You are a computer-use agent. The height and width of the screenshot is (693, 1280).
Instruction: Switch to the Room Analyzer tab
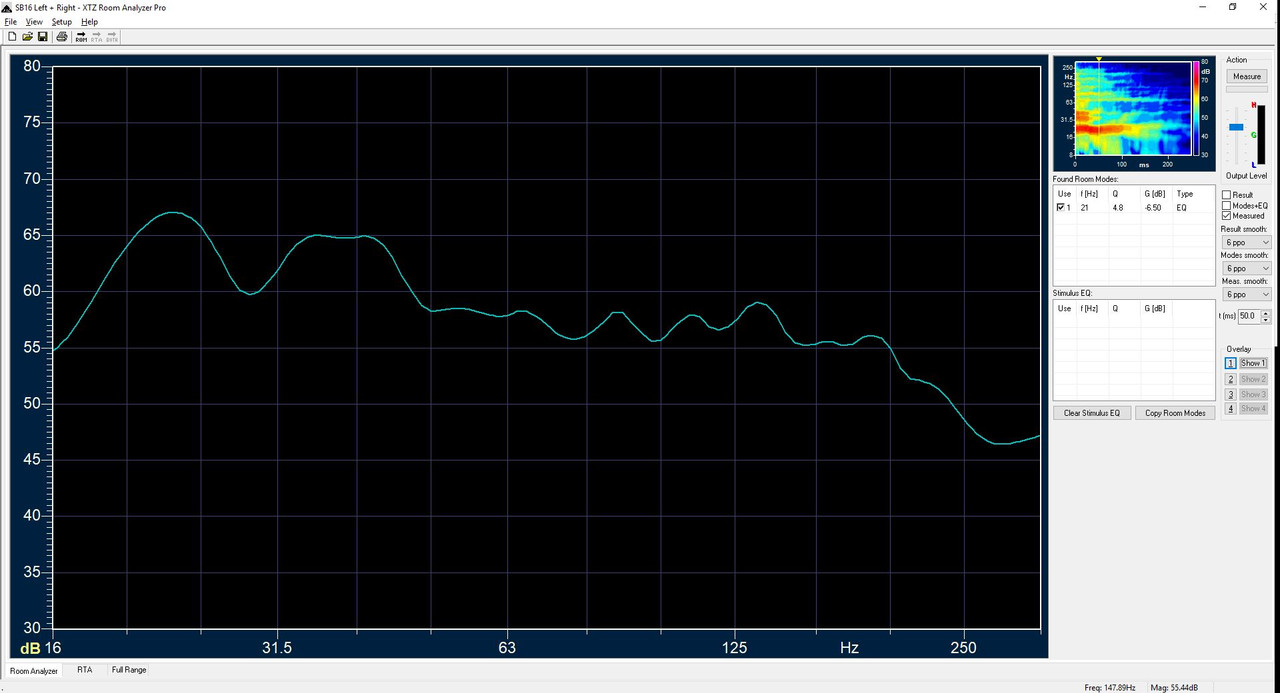[34, 671]
